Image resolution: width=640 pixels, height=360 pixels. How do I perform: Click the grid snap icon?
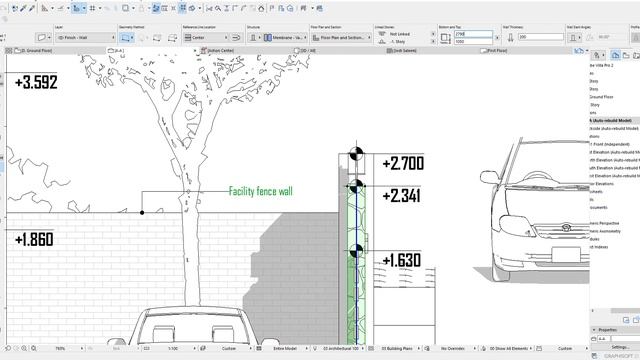tap(93, 8)
